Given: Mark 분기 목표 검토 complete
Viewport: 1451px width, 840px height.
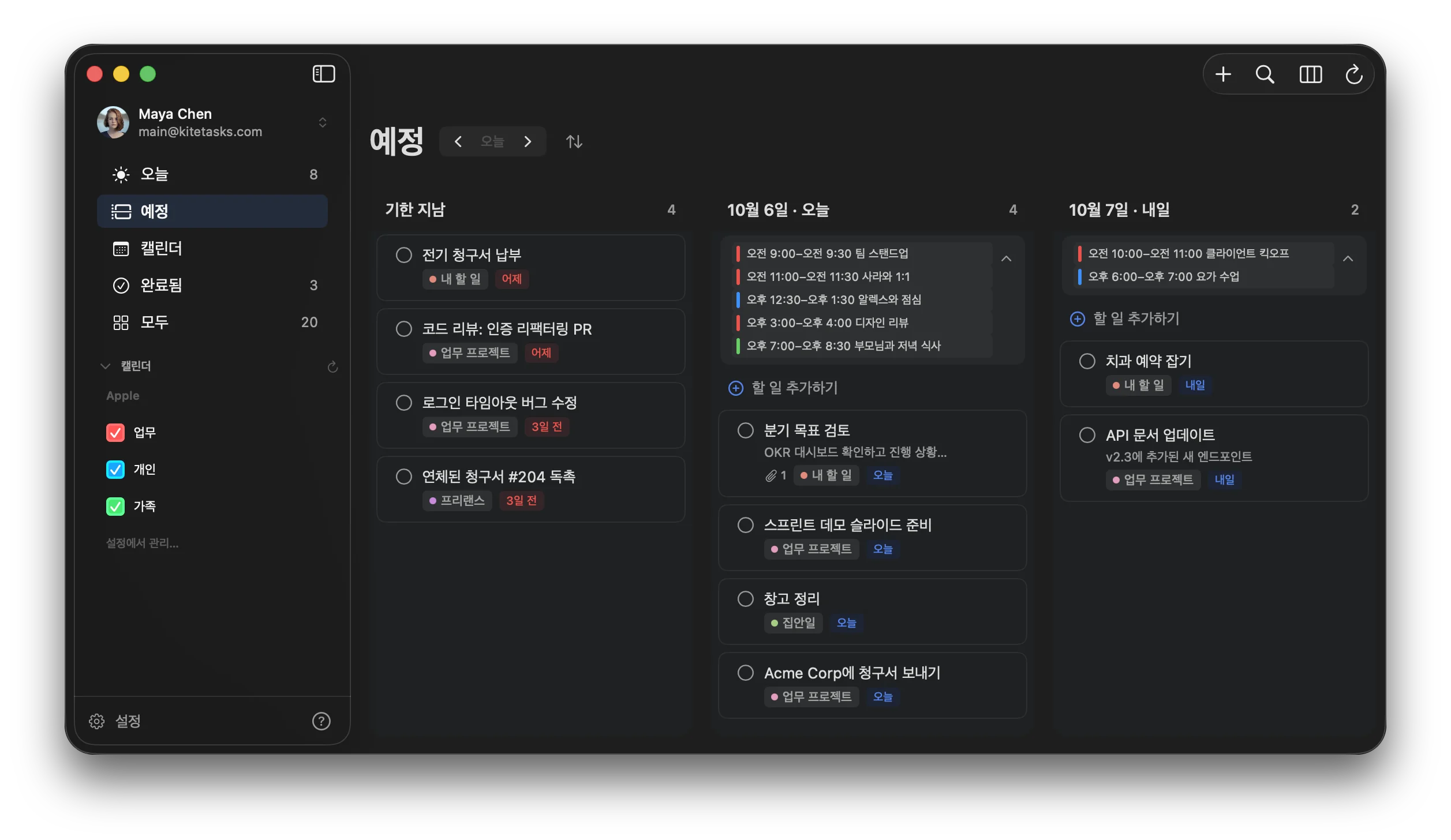Looking at the screenshot, I should pyautogui.click(x=745, y=430).
